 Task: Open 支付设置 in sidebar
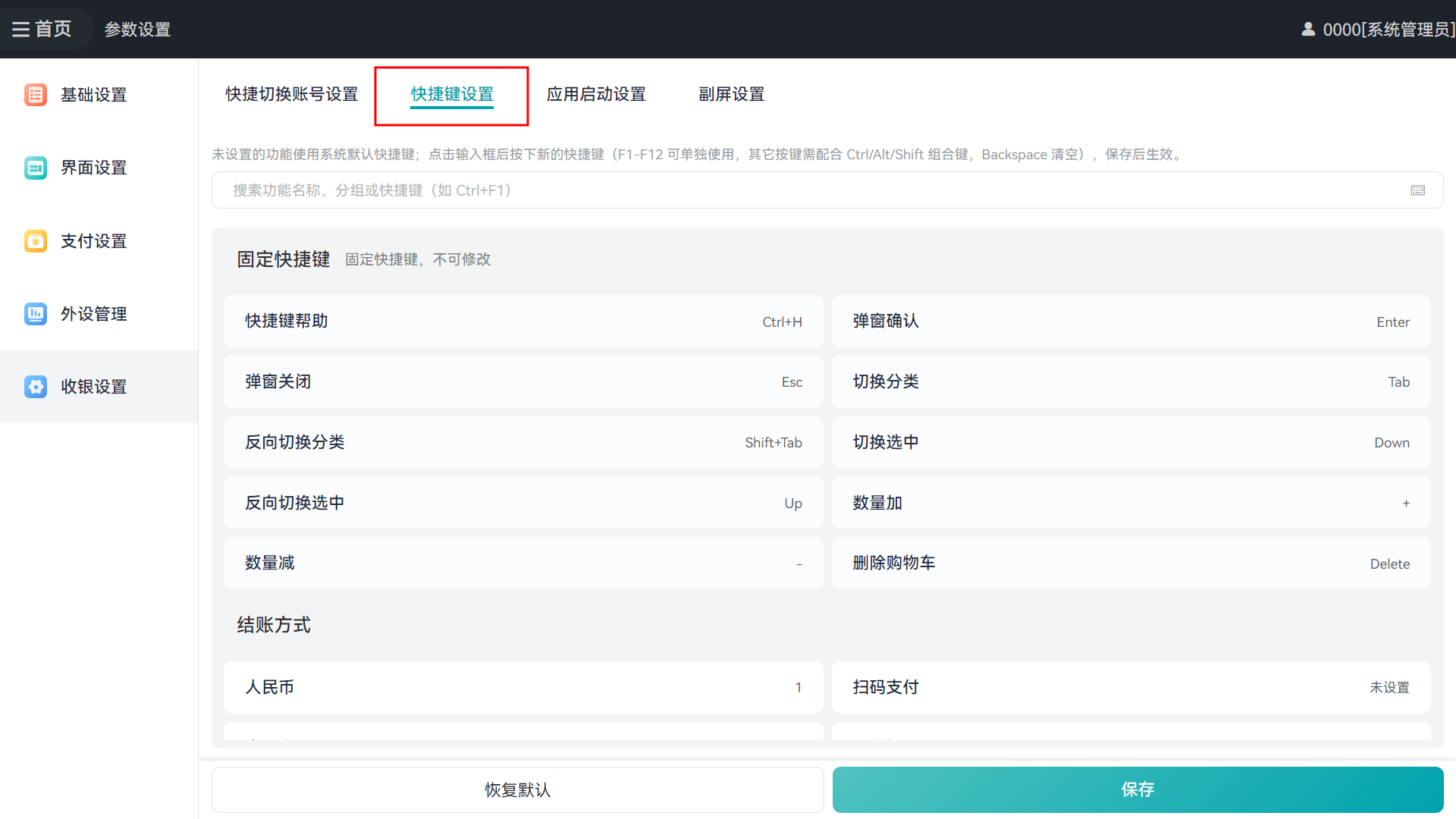click(x=99, y=241)
